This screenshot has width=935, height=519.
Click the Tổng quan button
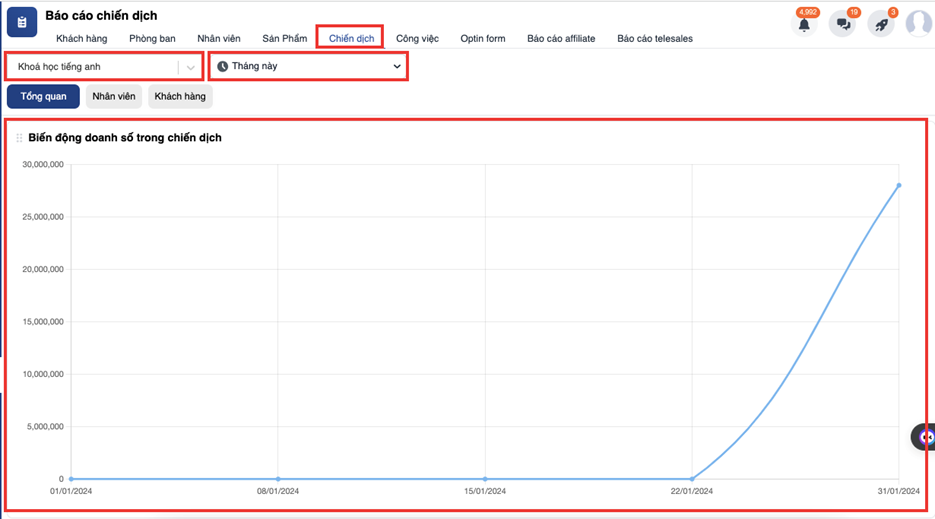43,96
